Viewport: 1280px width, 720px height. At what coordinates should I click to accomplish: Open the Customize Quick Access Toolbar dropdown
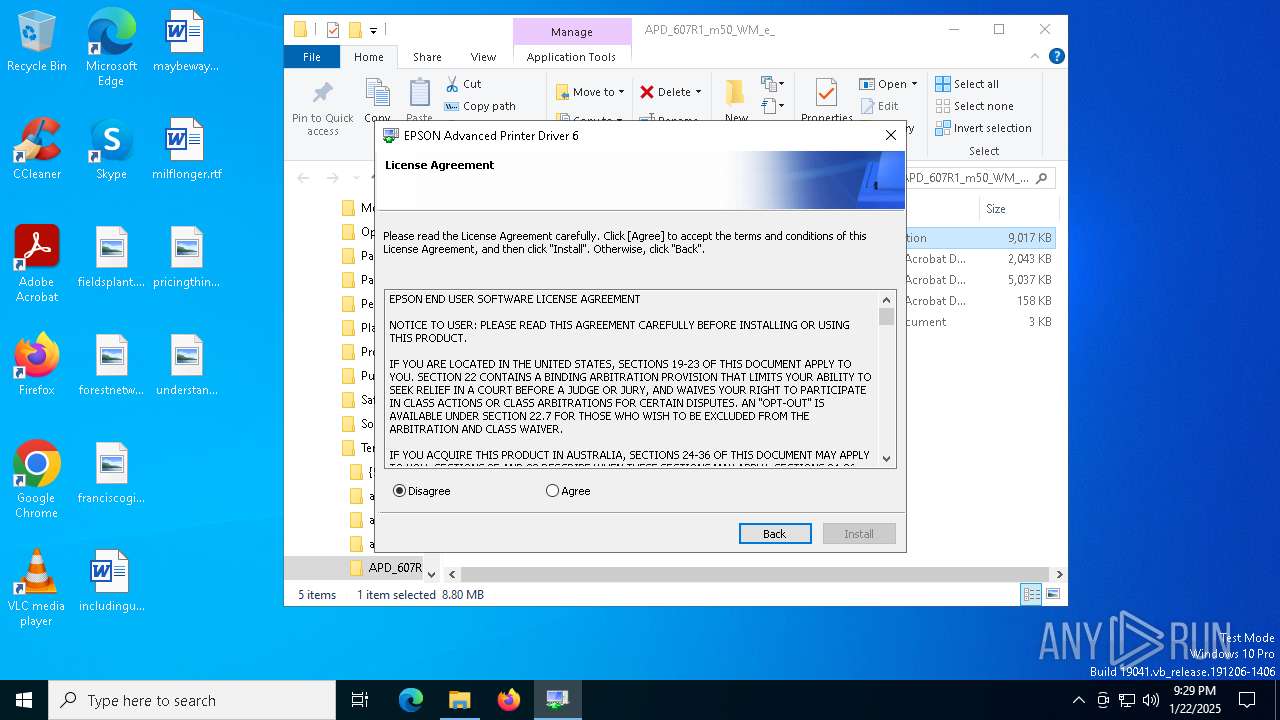[373, 31]
